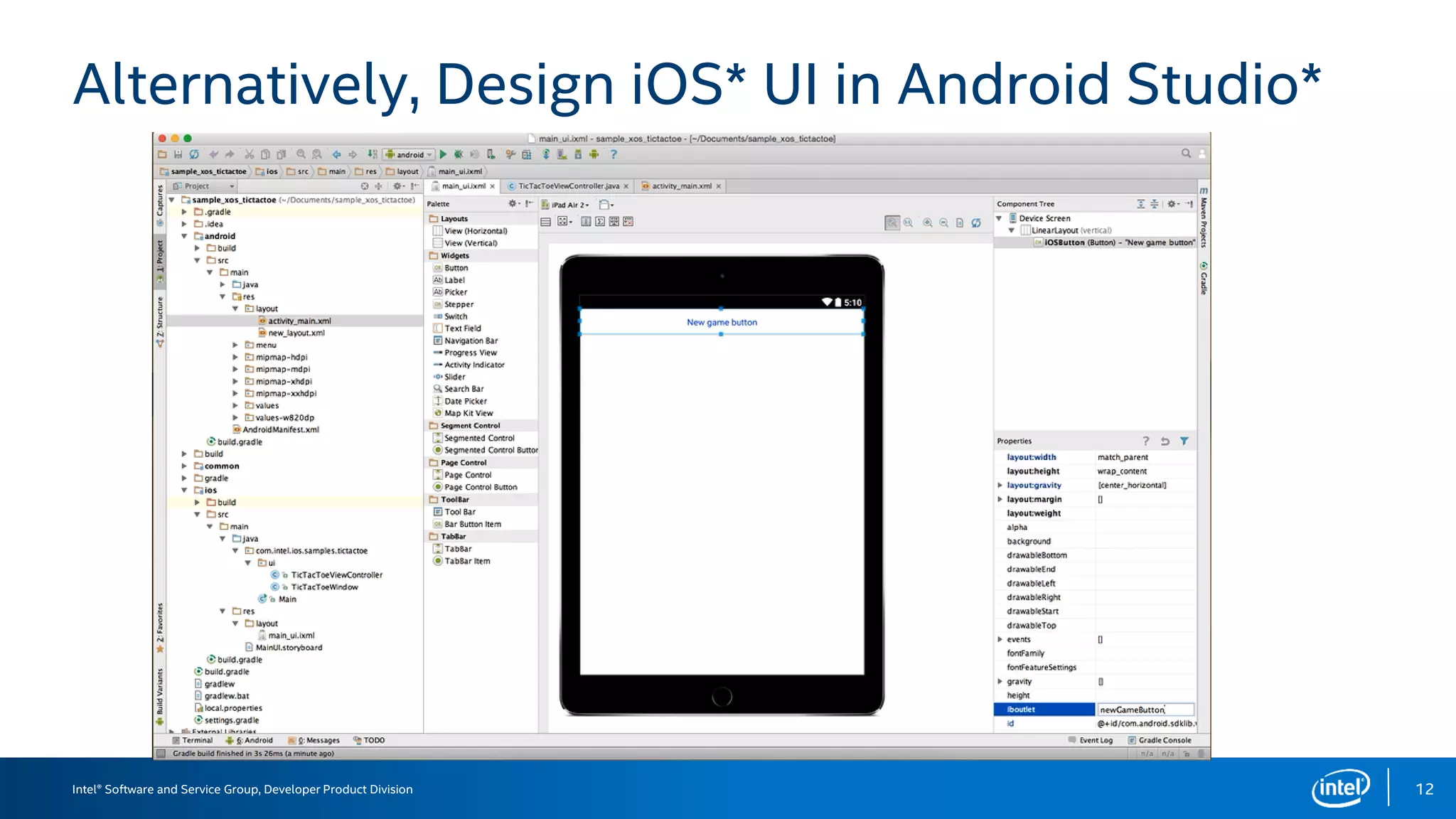This screenshot has height=819, width=1456.
Task: Collapse all in Component Tree
Action: [1155, 204]
